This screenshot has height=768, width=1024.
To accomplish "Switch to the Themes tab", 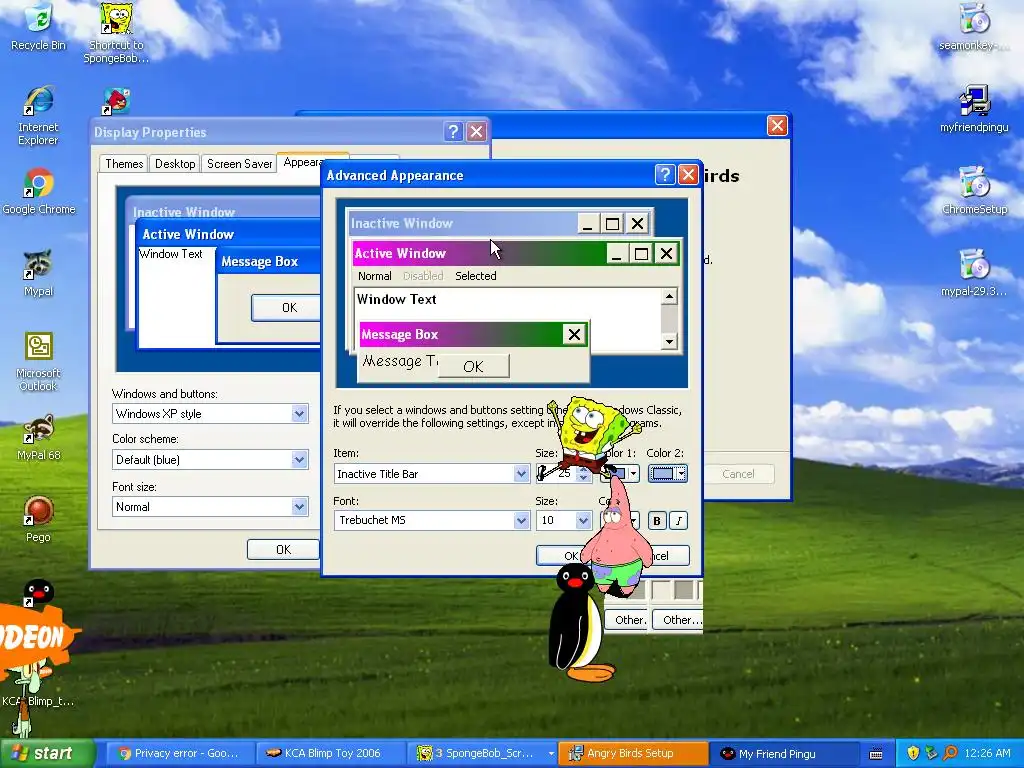I will click(x=124, y=163).
